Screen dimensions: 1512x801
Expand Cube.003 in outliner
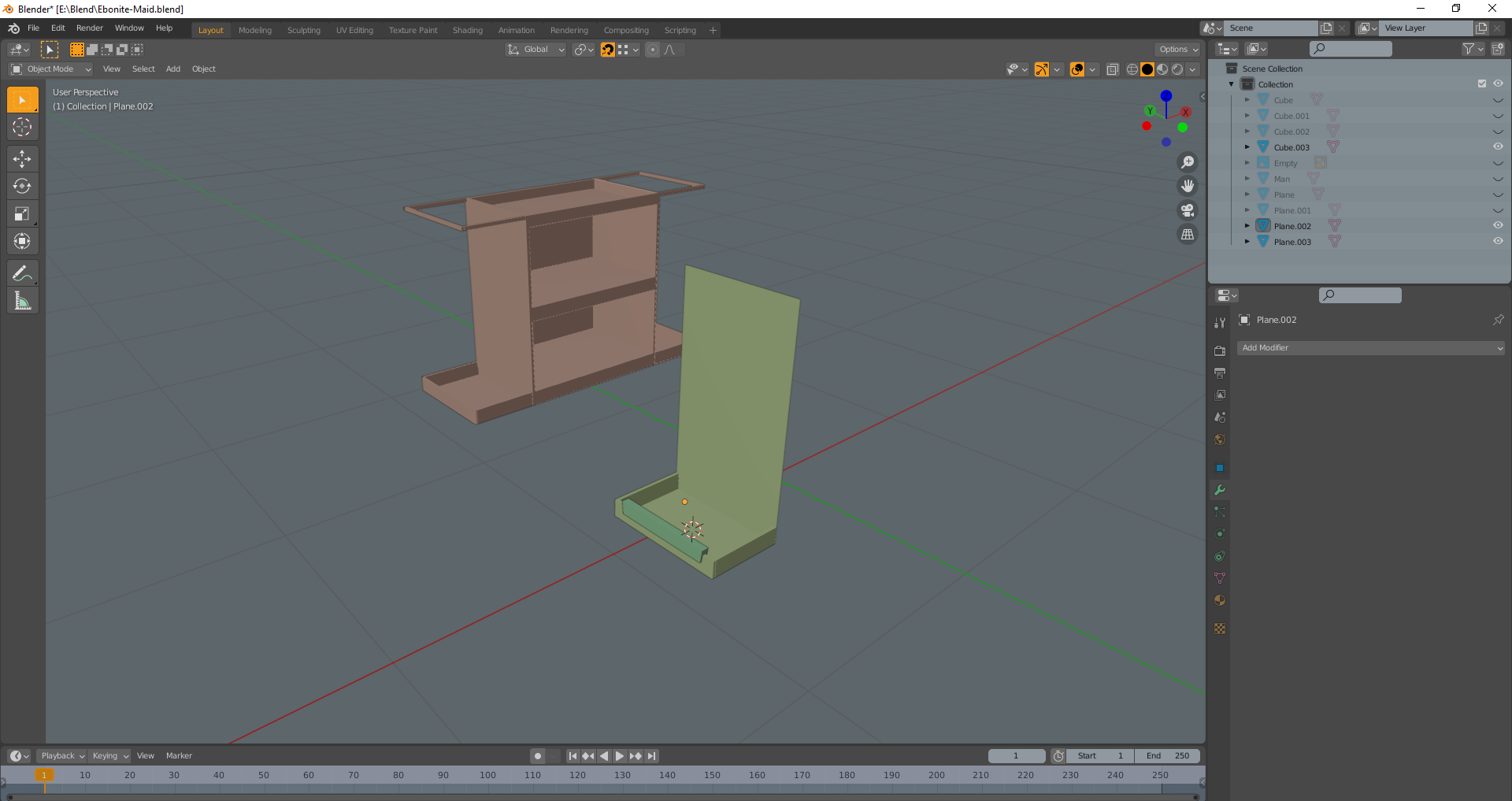point(1247,147)
